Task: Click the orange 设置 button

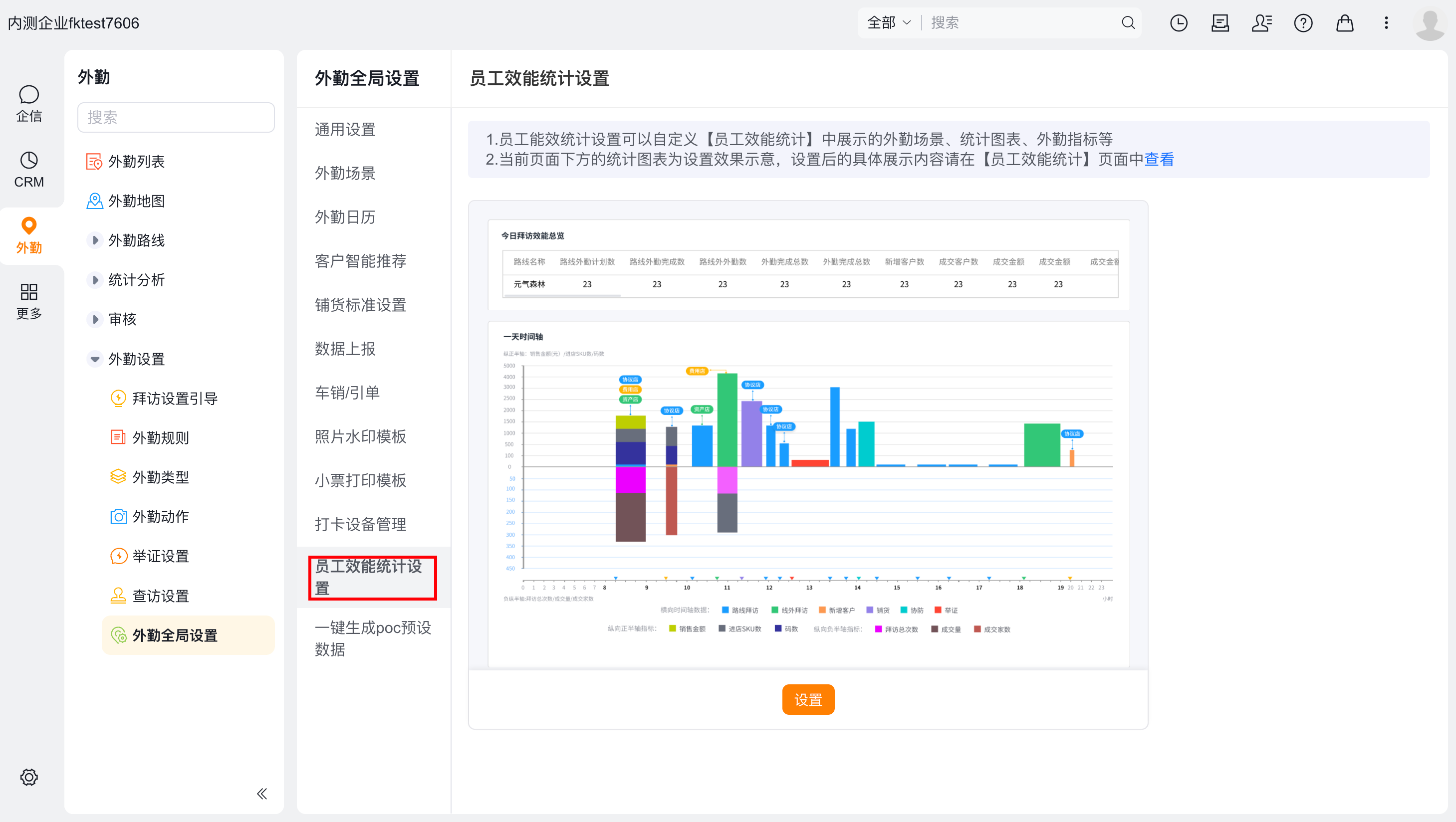Action: 808,700
